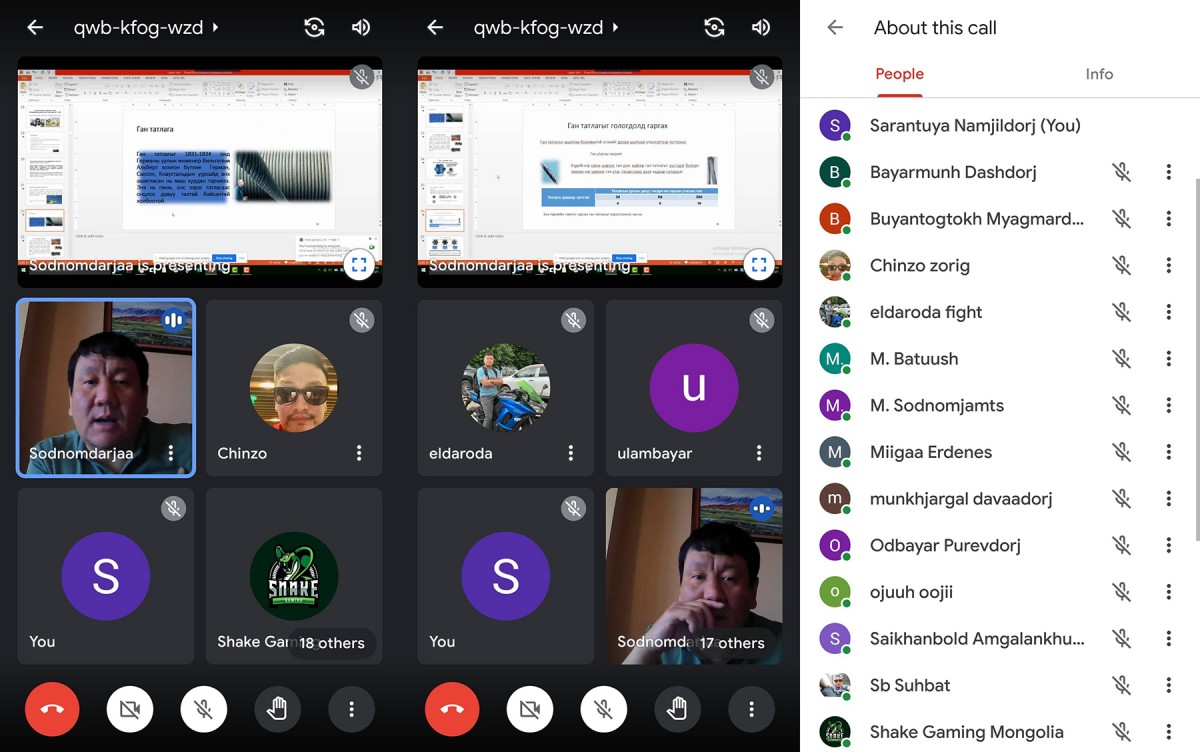Toggle the microphone in the right call screen

(x=603, y=709)
